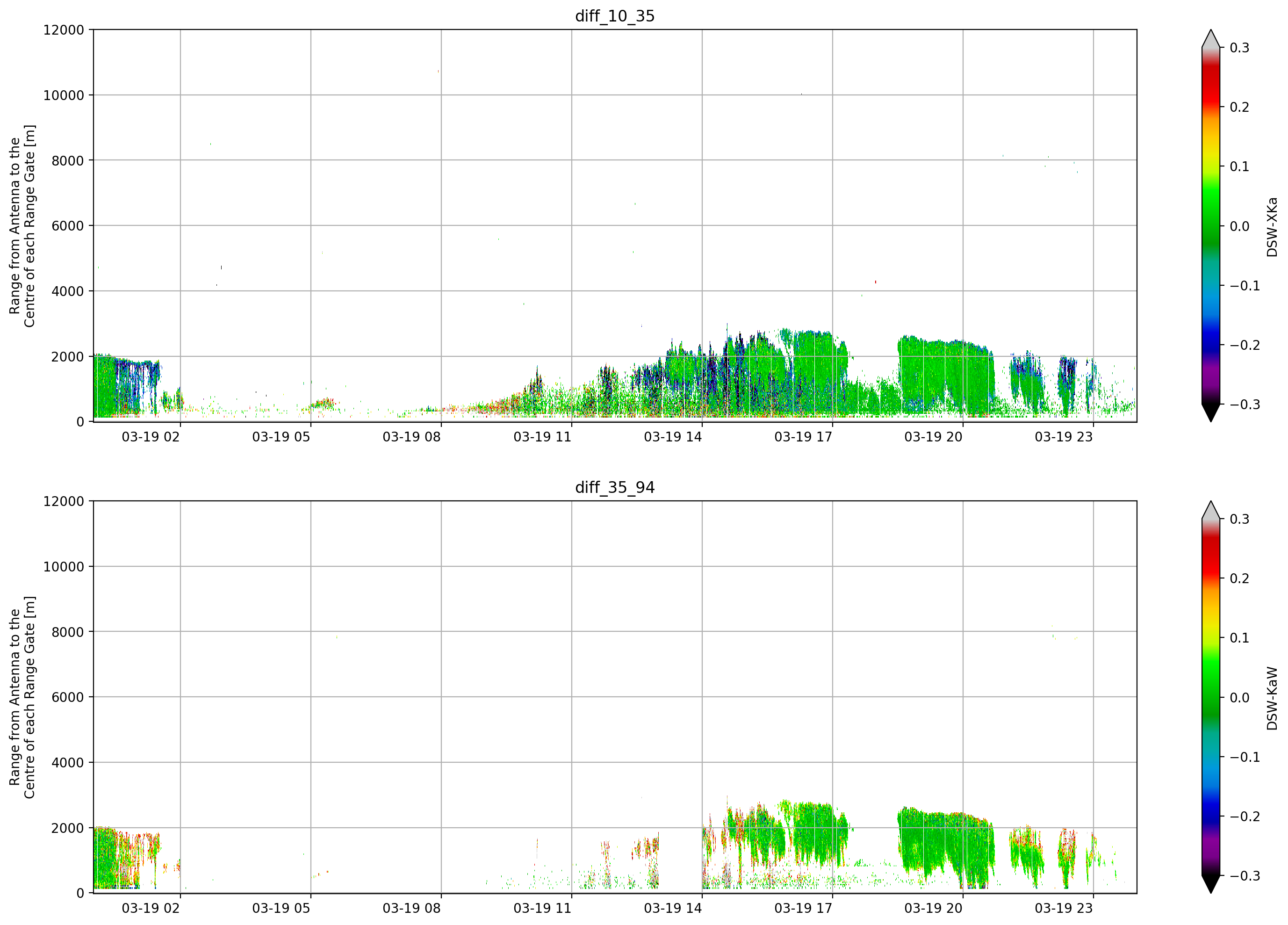The width and height of the screenshot is (1288, 925).
Task: Click the "2000" y-tick of diff_35_94 plot
Action: pyautogui.click(x=68, y=828)
